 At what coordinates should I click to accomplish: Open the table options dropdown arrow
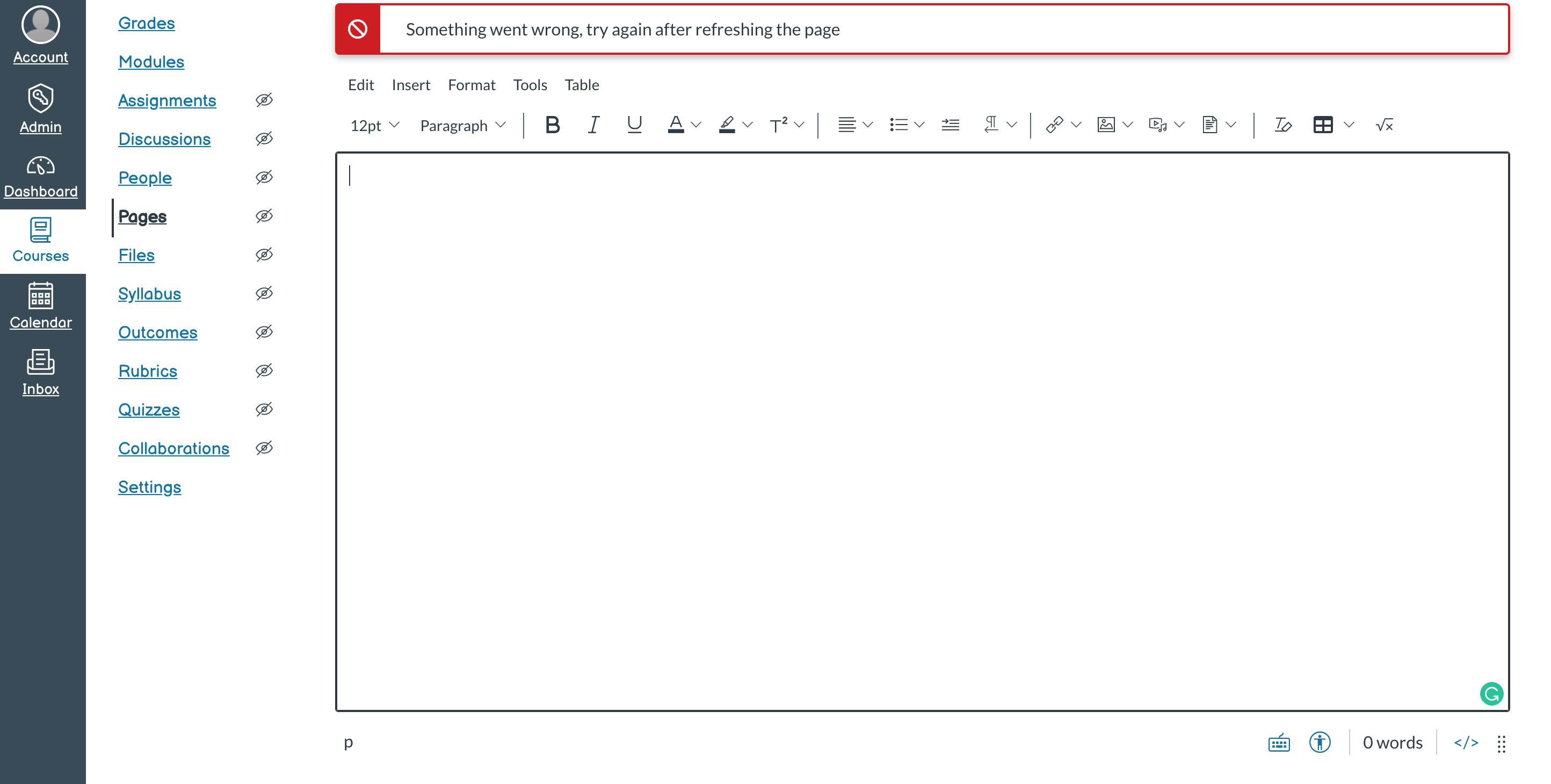1349,125
